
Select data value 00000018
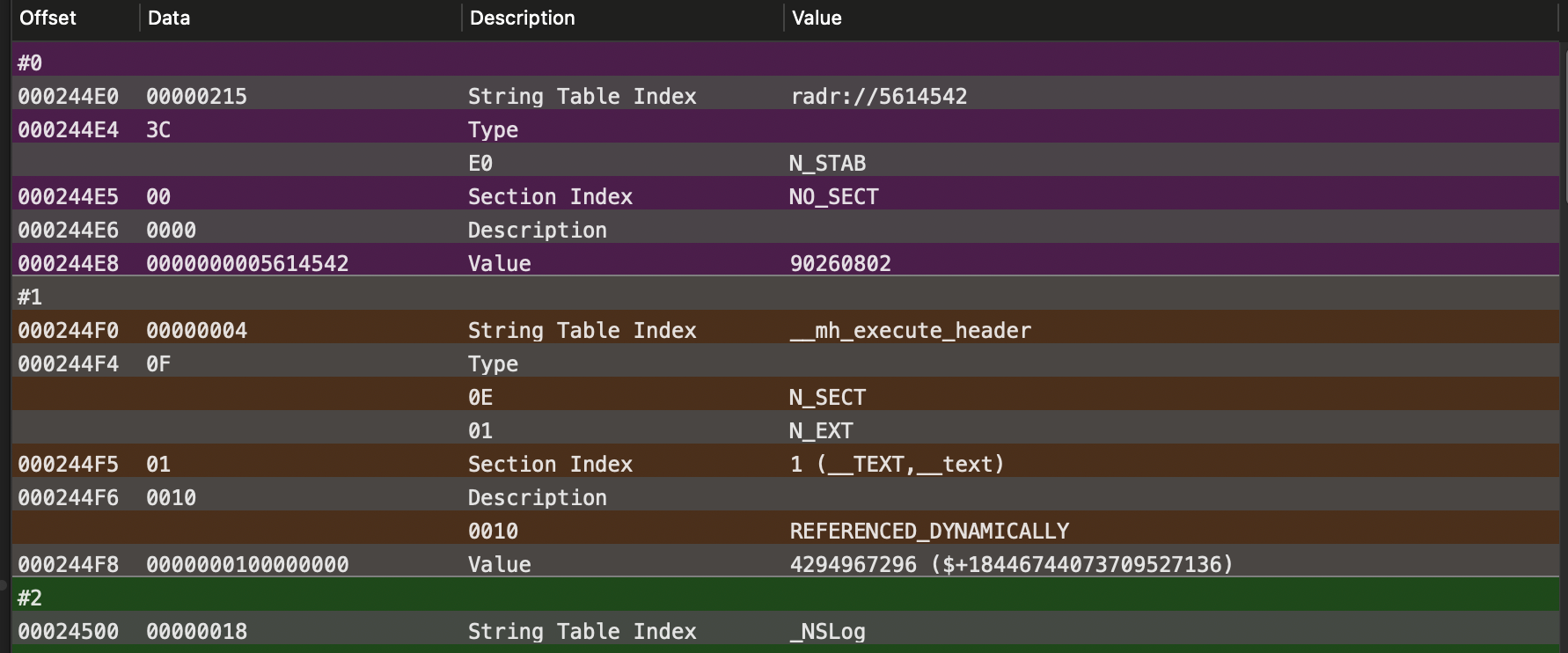coord(197,632)
